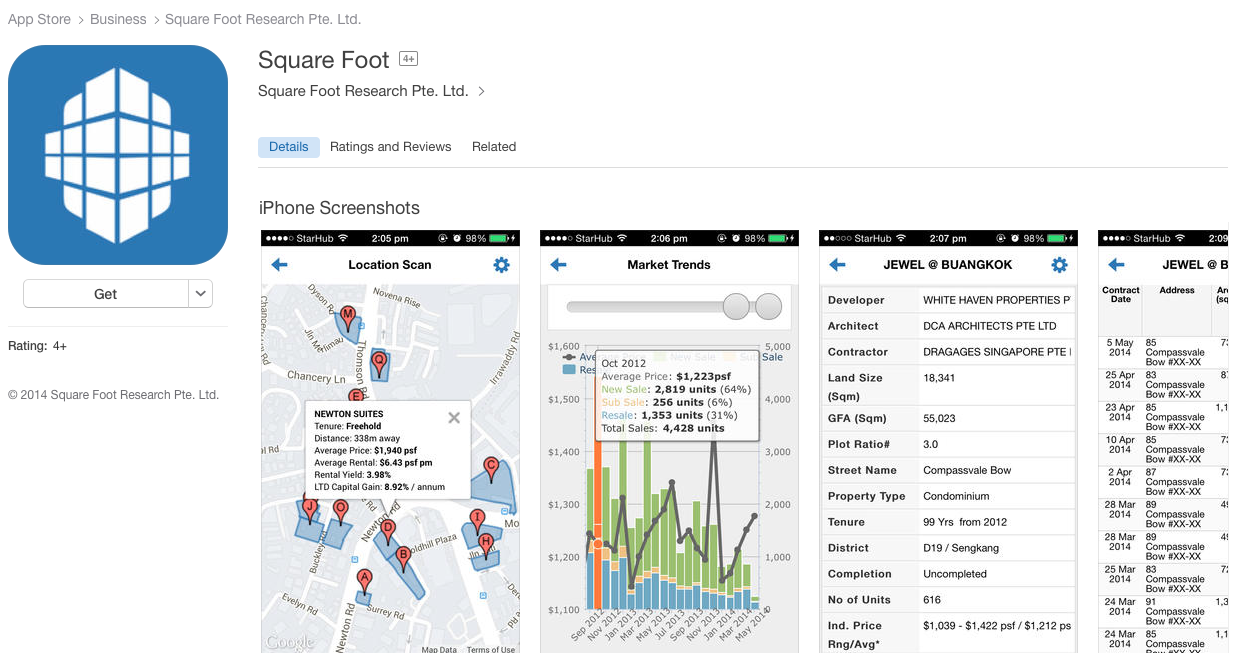Tap back arrow in Market Trends screenshot
Image resolution: width=1258 pixels, height=653 pixels.
tap(558, 265)
